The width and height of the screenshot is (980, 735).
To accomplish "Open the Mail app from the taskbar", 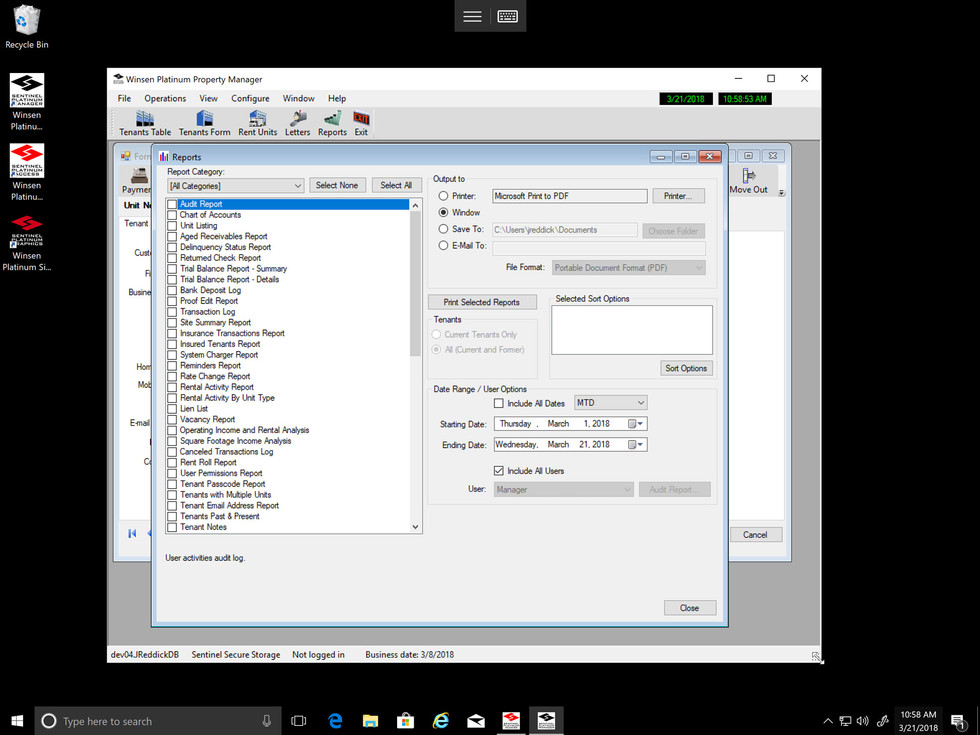I will click(x=476, y=721).
